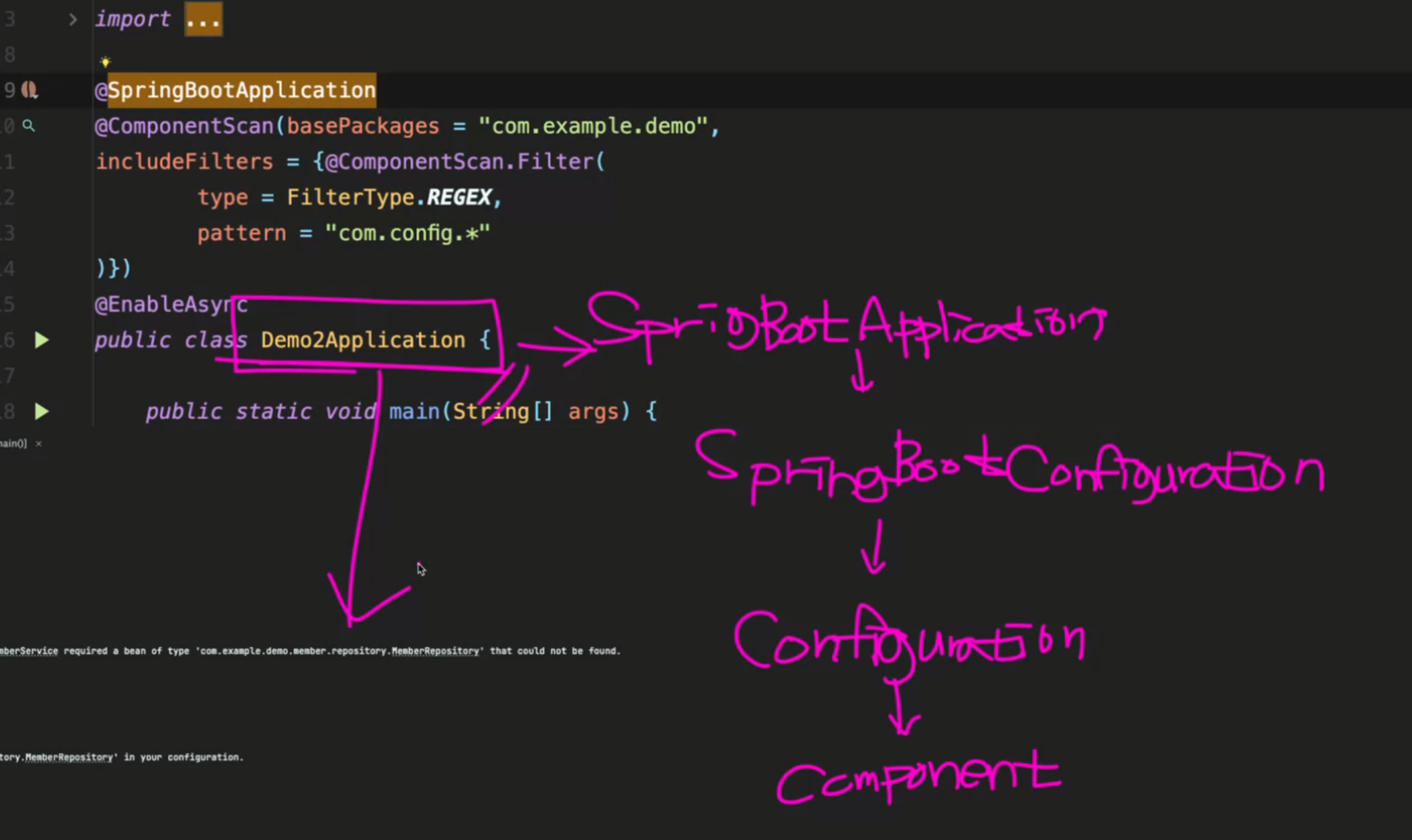Close the main() run tab

(x=39, y=444)
